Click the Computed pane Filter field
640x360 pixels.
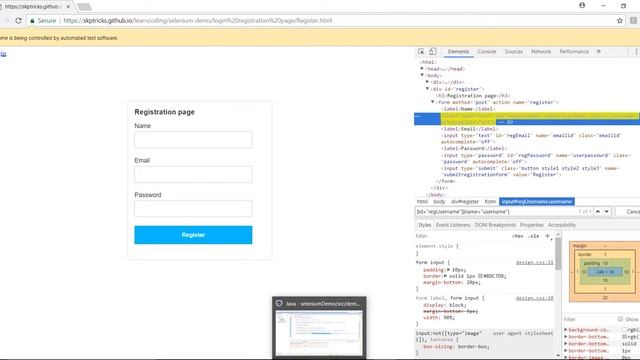tap(589, 319)
